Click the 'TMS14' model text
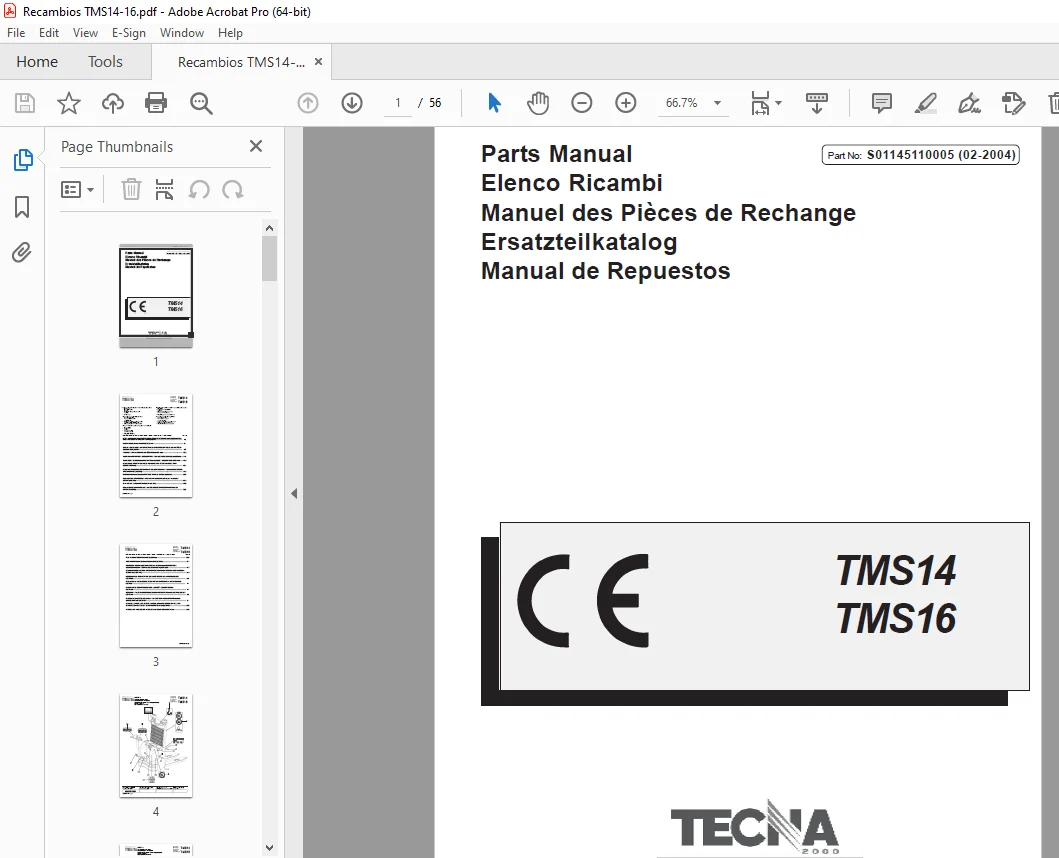This screenshot has width=1059, height=858. point(896,571)
